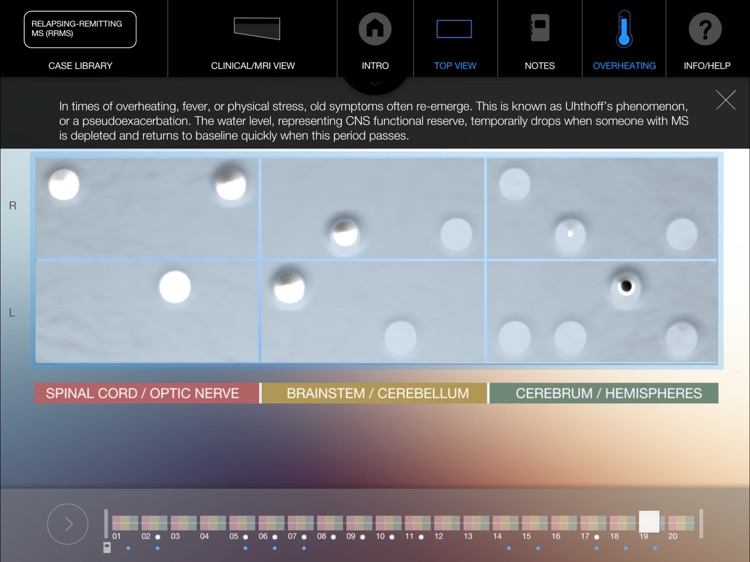Jump to timeline year 03
This screenshot has height=562, width=750.
point(184,523)
